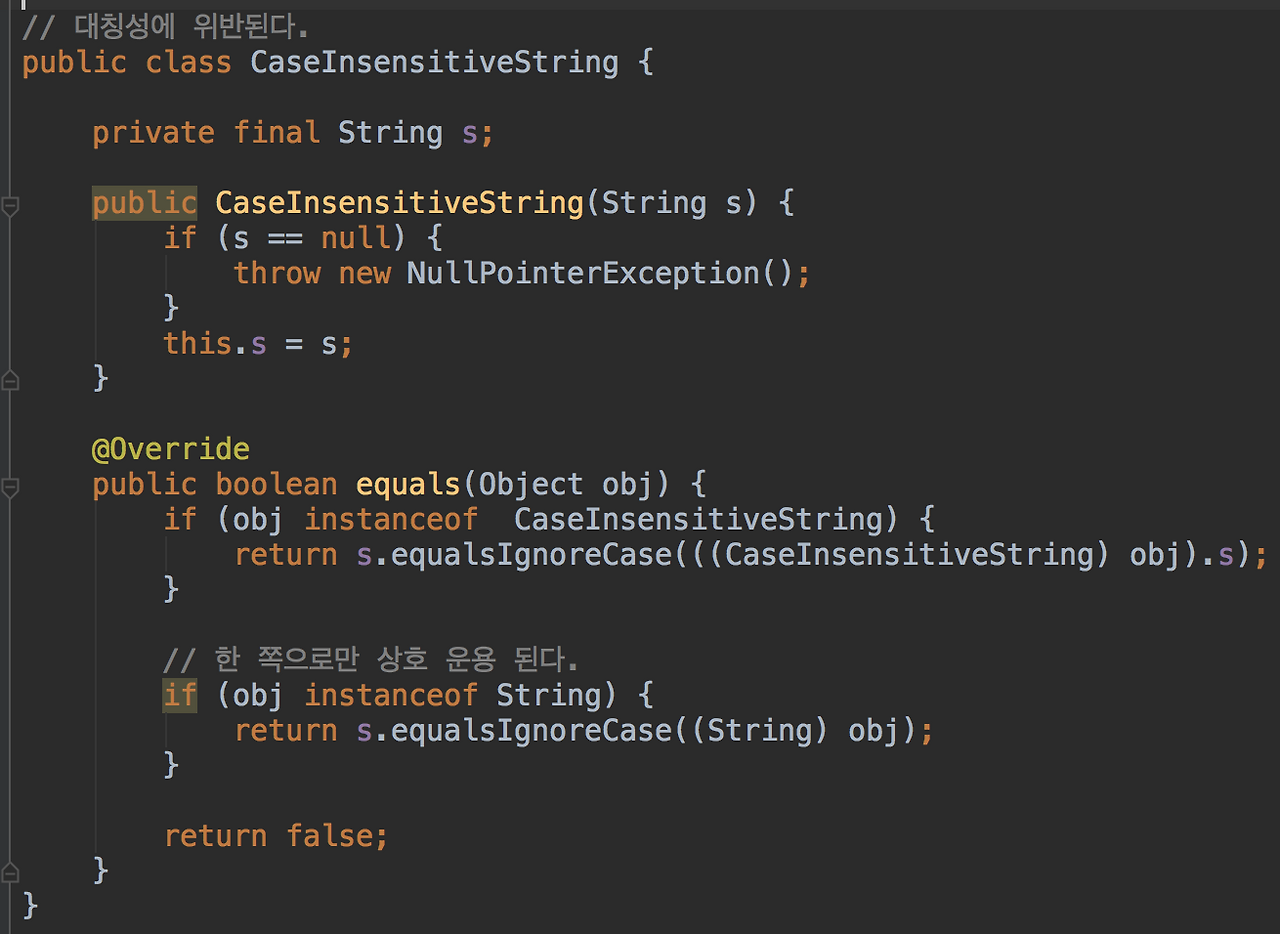The image size is (1280, 934).
Task: Click the 'boolean' return type
Action: point(276,484)
